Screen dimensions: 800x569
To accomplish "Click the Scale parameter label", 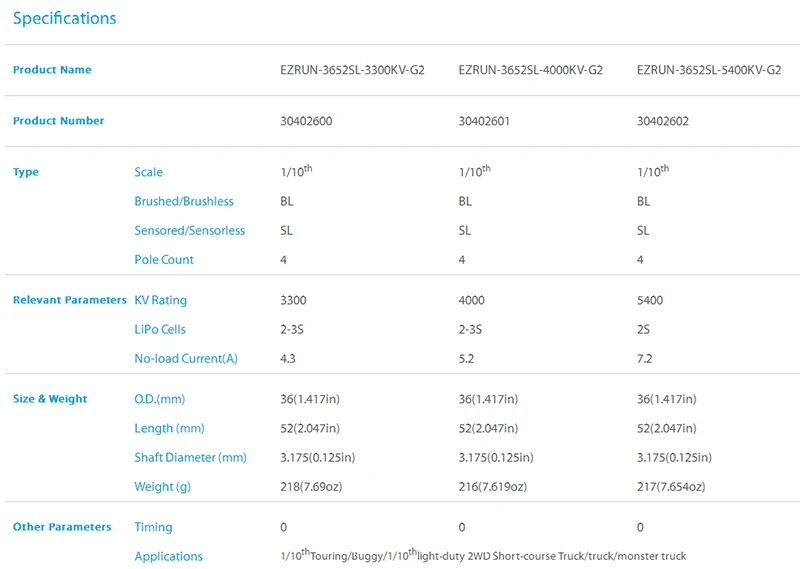I will tap(148, 172).
